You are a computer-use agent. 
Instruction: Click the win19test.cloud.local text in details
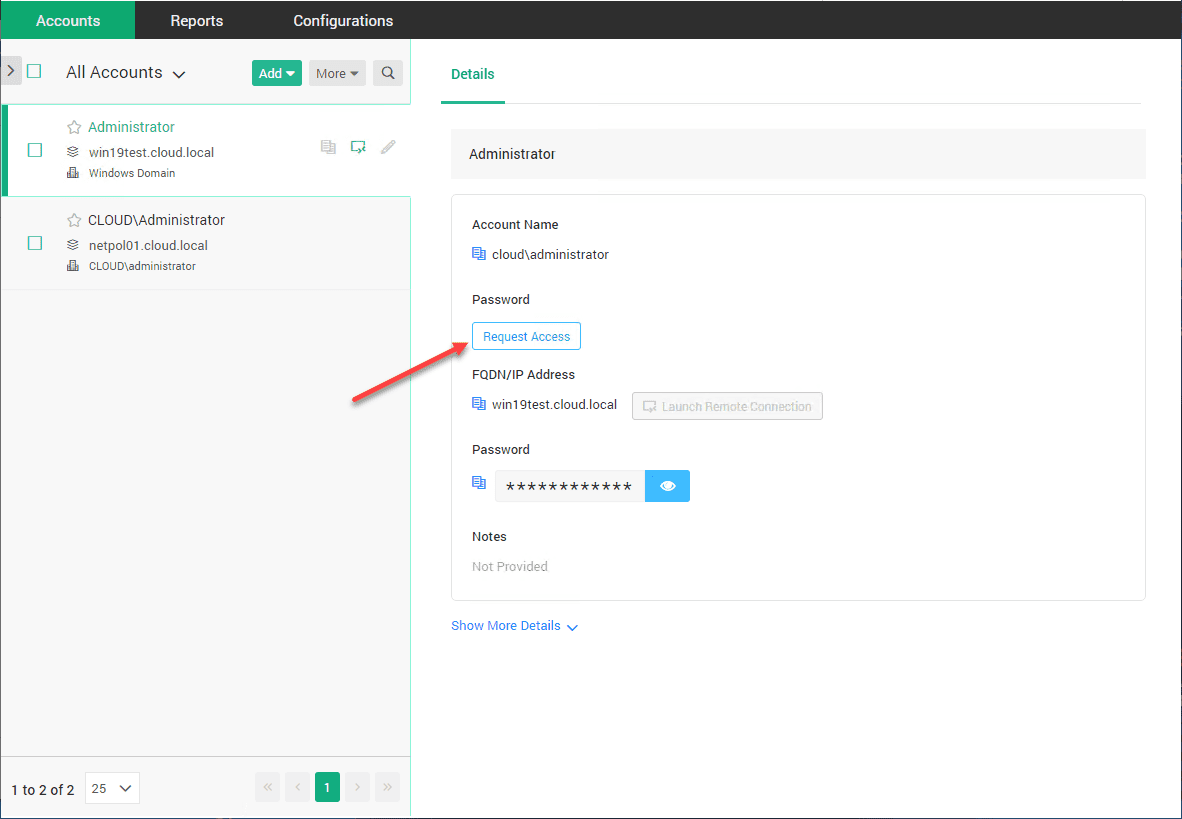tap(554, 404)
